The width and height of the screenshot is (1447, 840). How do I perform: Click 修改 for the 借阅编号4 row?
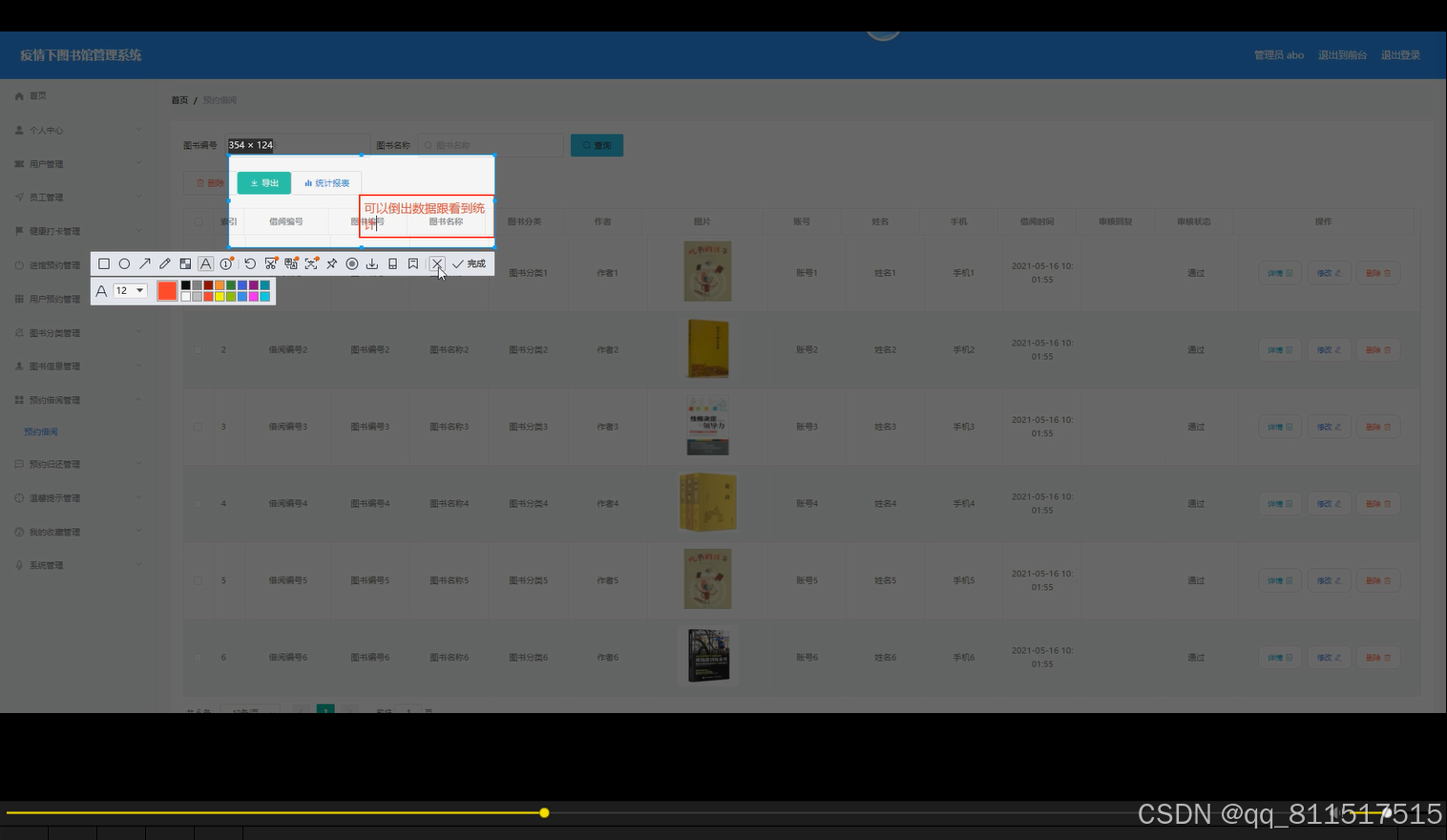(x=1329, y=504)
